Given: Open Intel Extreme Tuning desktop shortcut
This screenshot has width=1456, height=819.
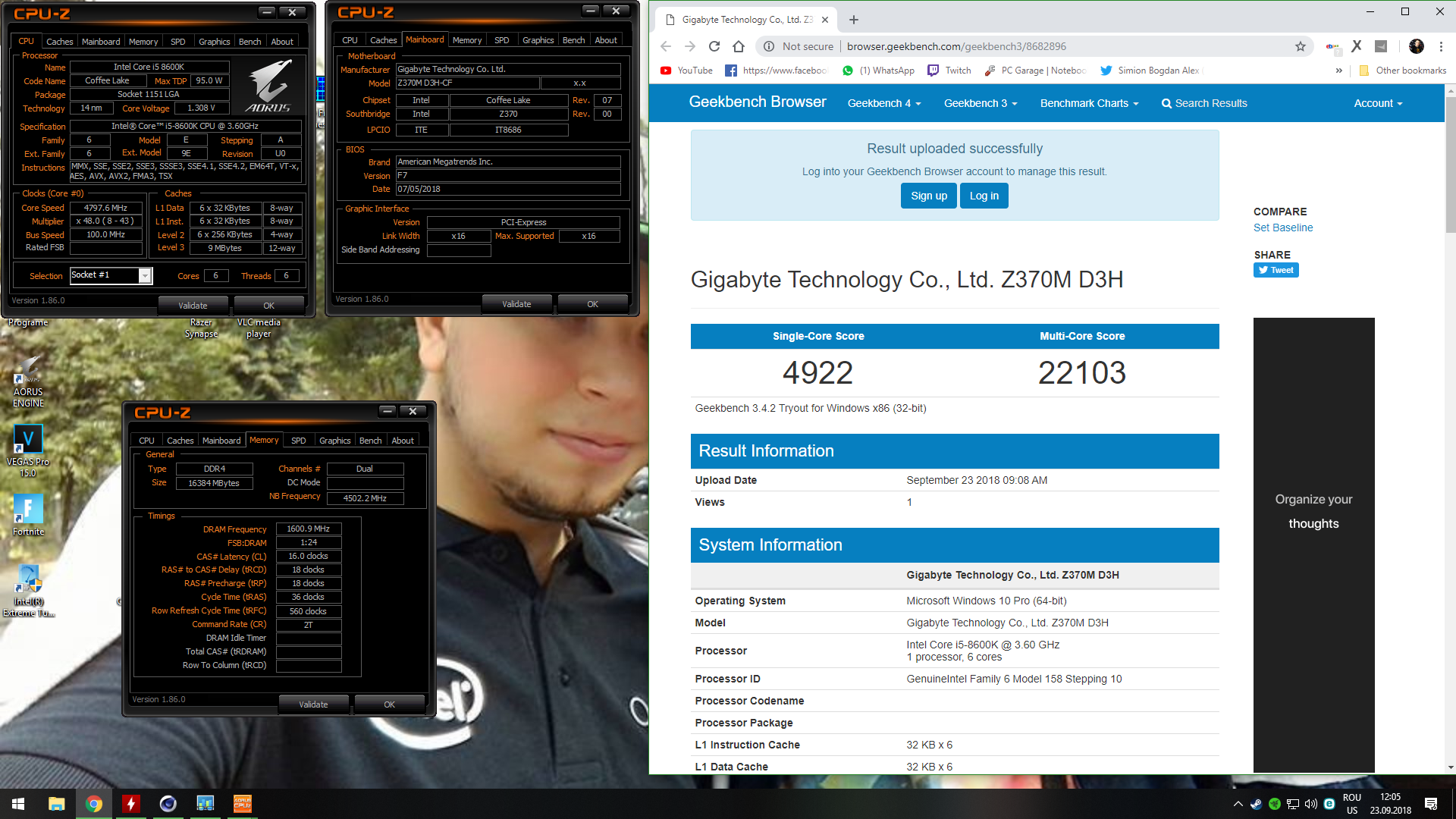Looking at the screenshot, I should pyautogui.click(x=28, y=591).
